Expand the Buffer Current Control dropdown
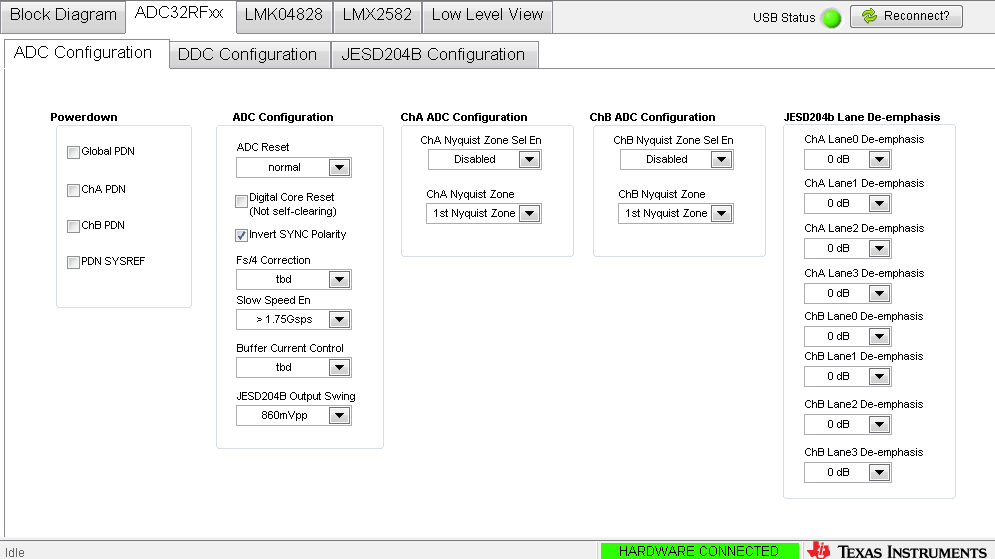Screen dimensions: 995x559 tap(339, 367)
